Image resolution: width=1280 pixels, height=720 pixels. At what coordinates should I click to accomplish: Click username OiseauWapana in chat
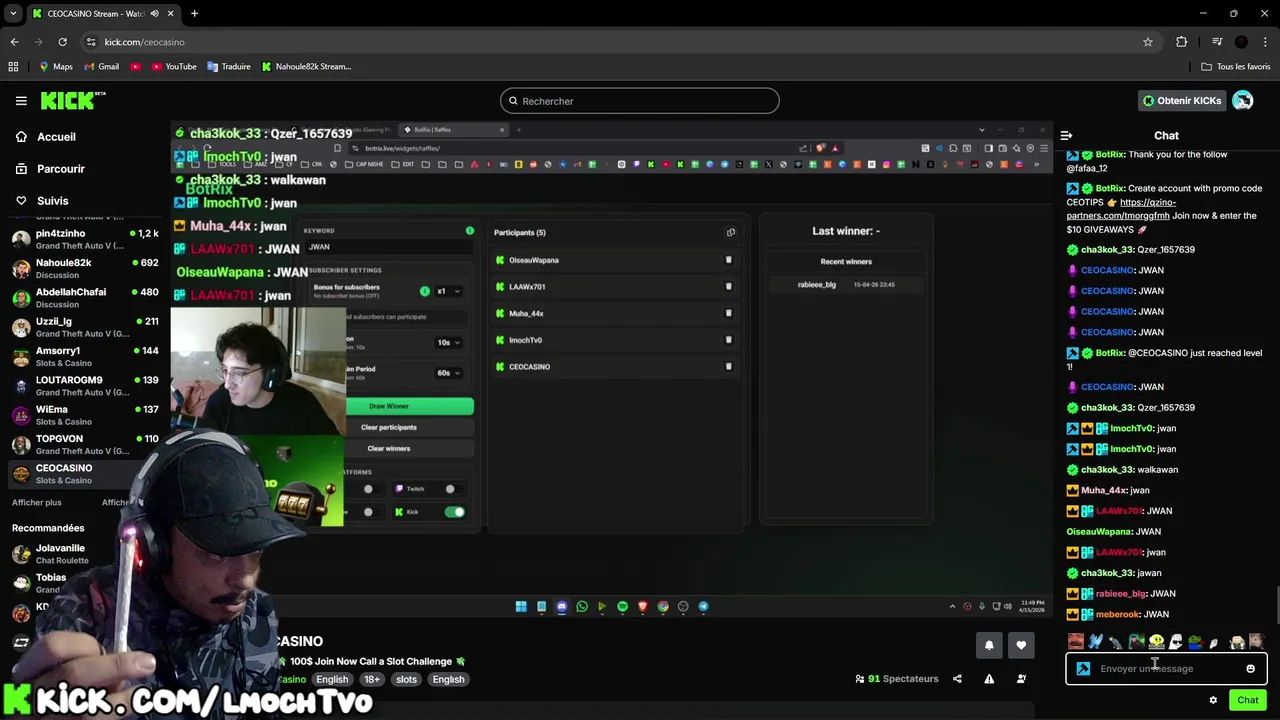coord(1099,532)
